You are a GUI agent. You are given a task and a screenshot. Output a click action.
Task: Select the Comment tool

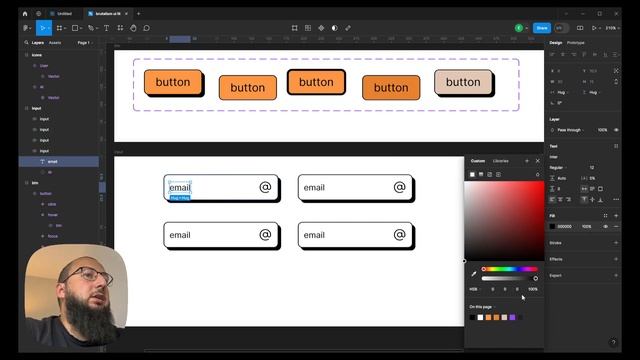coord(147,28)
